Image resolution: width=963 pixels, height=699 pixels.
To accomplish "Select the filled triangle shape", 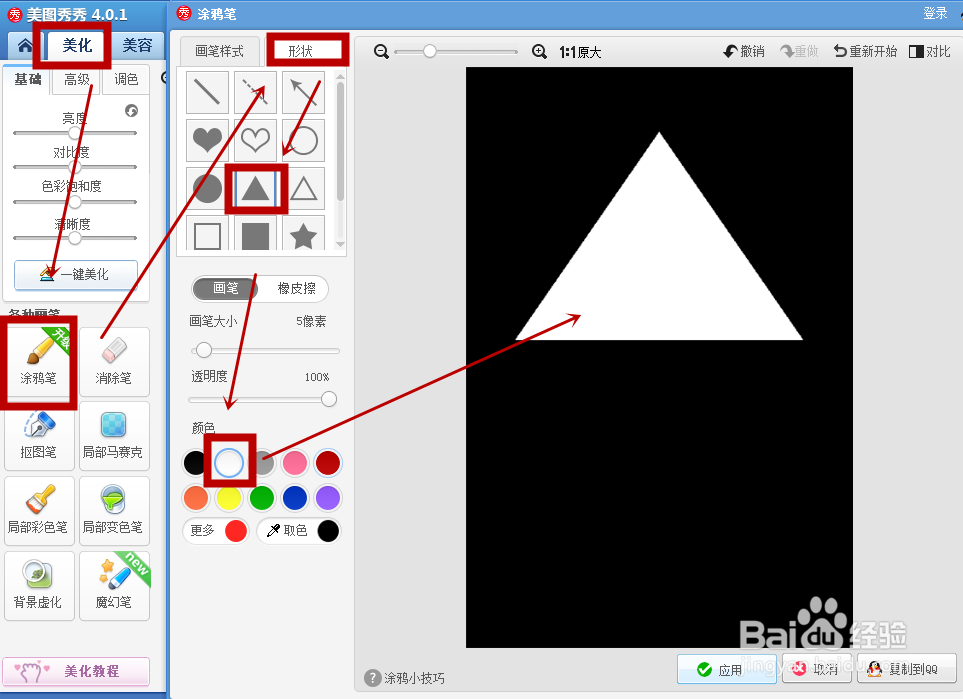I will tap(255, 188).
